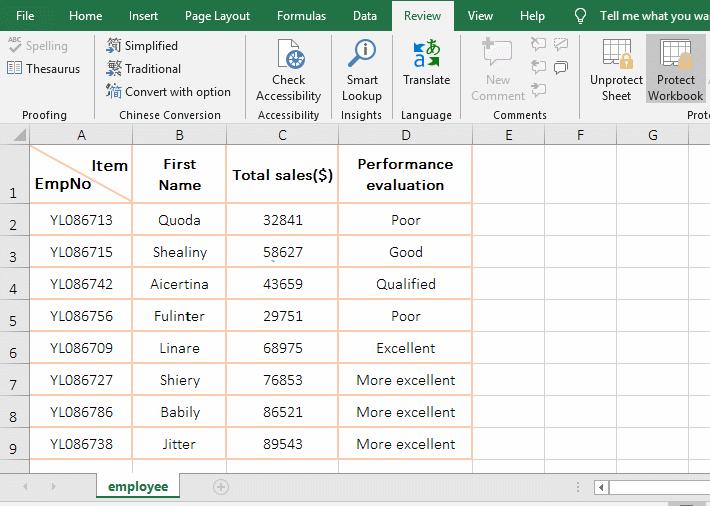Select the employee sheet tab
Screen dimensions: 710x506
(x=138, y=487)
